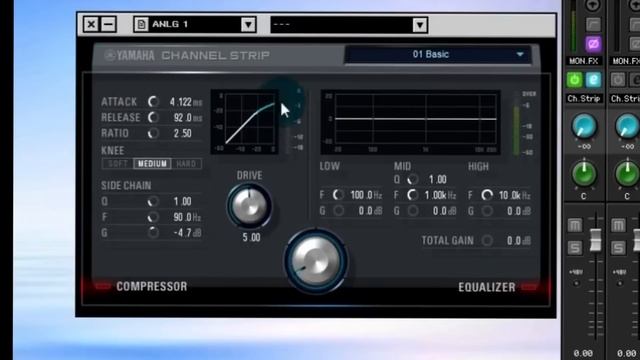640x360 pixels.
Task: Click the MID band Q knob
Action: (413, 179)
